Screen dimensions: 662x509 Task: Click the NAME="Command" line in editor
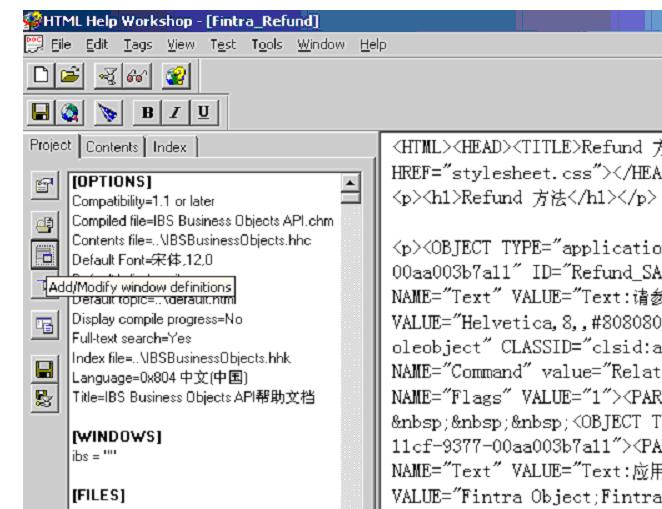[x=526, y=372]
